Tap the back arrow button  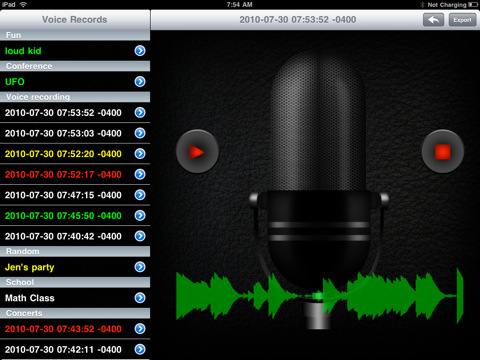point(433,20)
